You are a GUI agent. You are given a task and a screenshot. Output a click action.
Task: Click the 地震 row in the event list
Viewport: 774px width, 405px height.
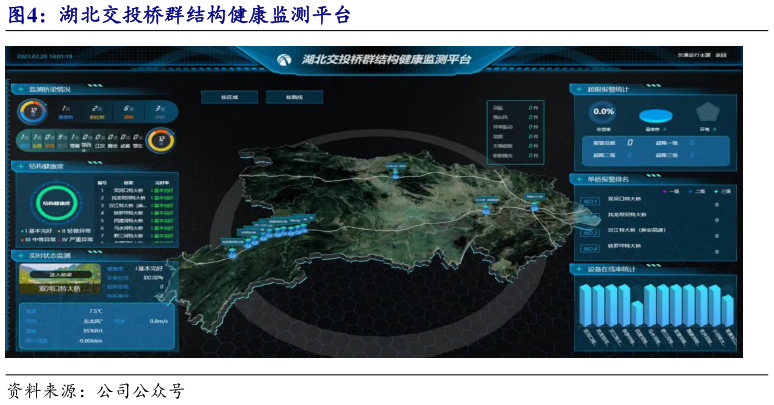(515, 136)
